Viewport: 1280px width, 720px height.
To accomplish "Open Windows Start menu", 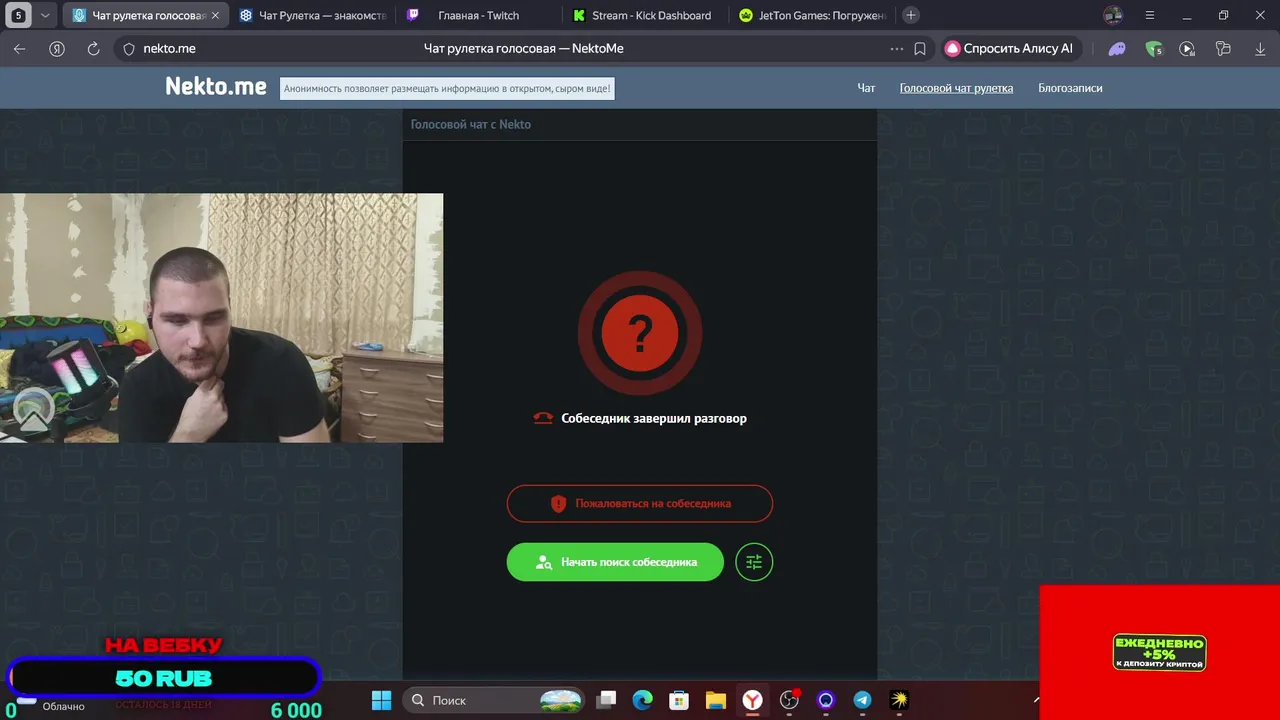I will (x=381, y=700).
